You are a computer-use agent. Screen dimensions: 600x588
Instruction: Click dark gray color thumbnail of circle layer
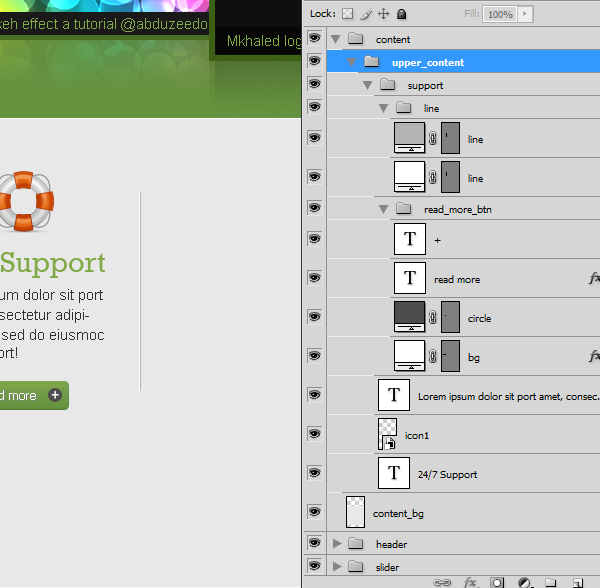tap(409, 316)
